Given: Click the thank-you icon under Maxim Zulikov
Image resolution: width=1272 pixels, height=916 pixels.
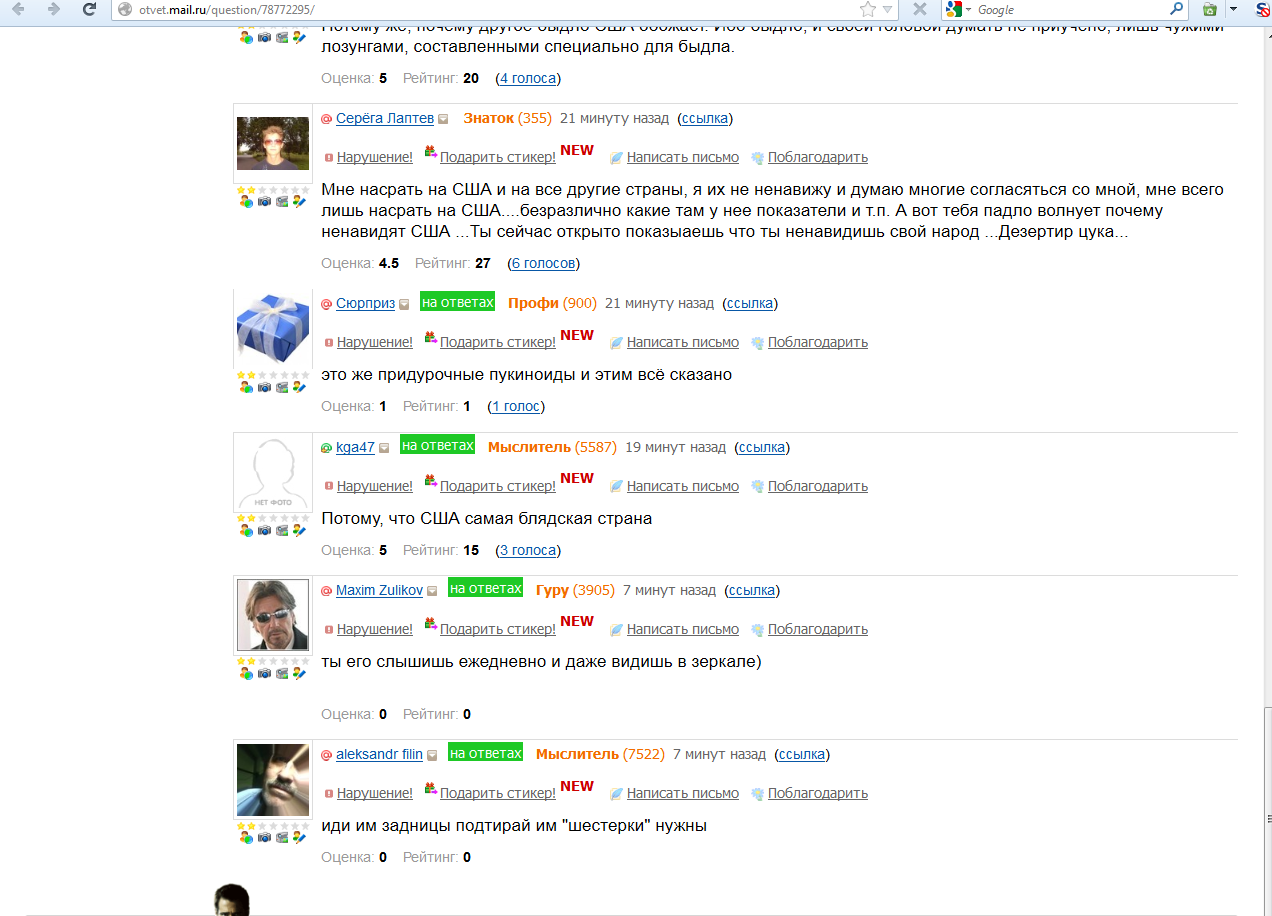Looking at the screenshot, I should 758,630.
